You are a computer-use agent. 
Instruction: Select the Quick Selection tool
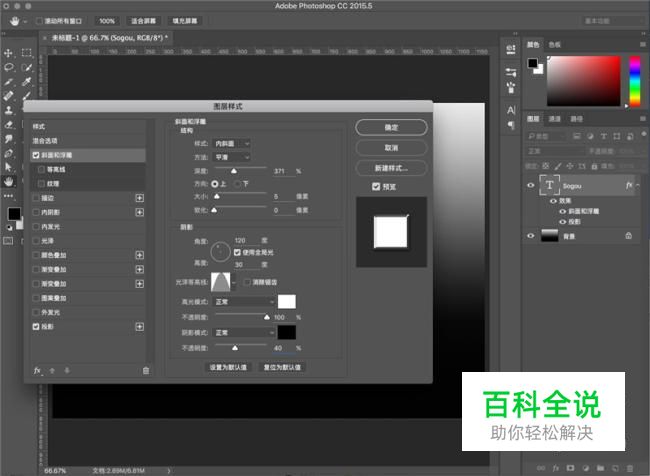pos(27,67)
